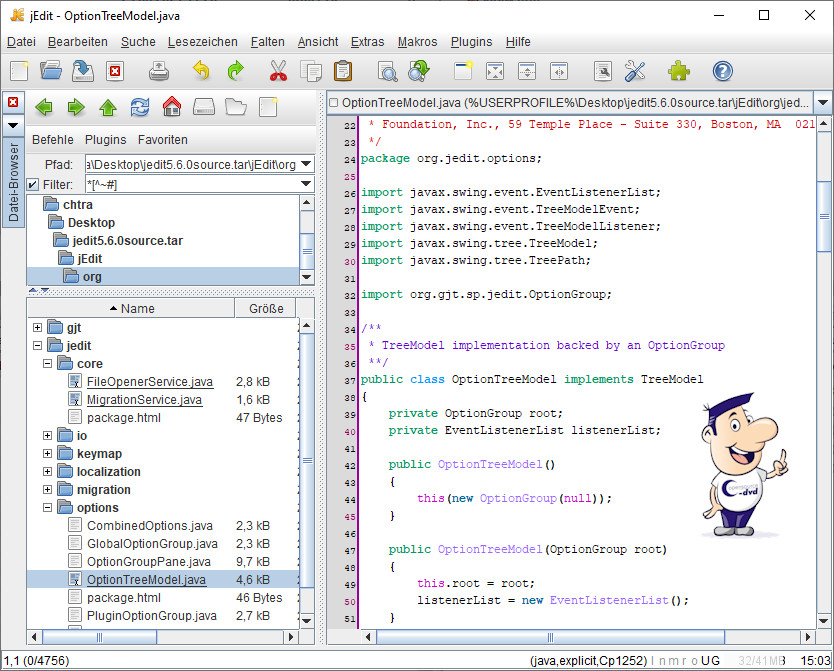
Task: Open the buffer switcher dropdown arrow
Action: (x=822, y=103)
